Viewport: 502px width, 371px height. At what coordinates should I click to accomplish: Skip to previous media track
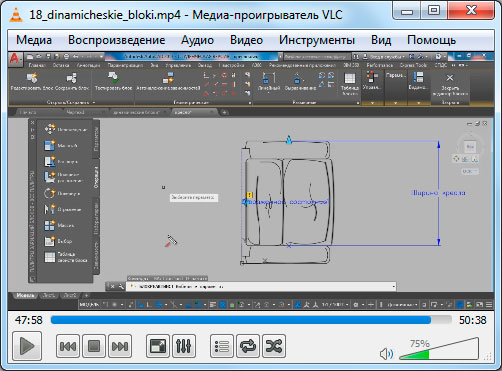click(68, 346)
